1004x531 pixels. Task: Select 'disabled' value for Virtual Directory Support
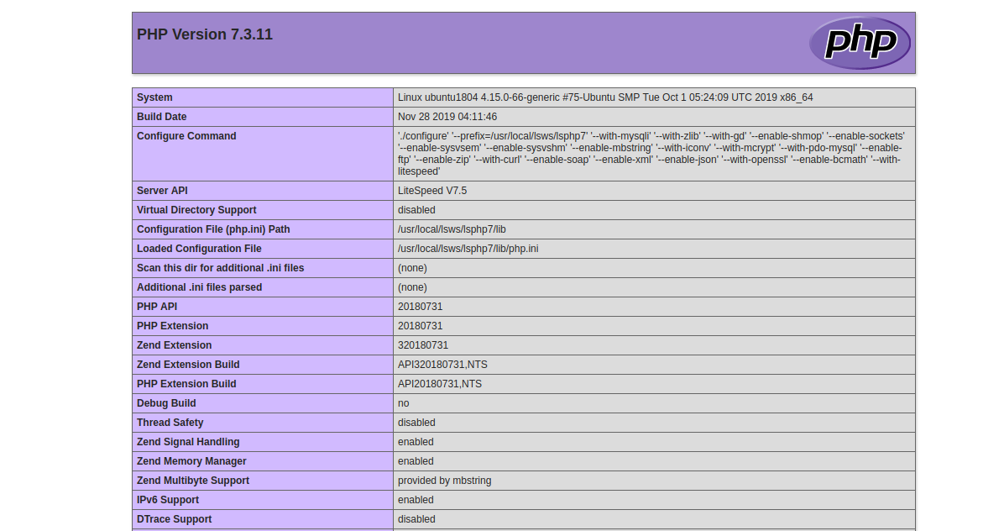[416, 210]
